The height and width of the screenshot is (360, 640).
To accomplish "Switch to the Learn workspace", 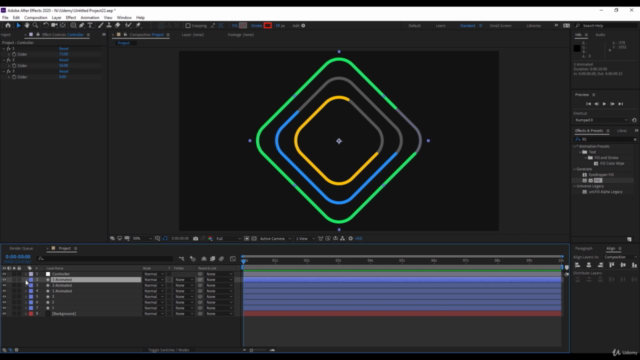I will click(x=440, y=26).
